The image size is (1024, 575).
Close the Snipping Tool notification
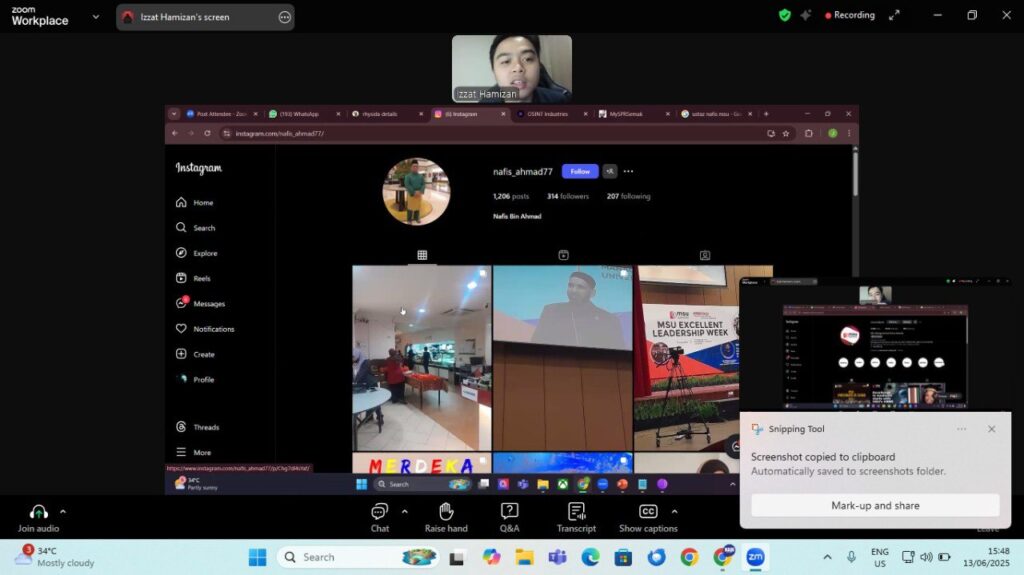991,429
